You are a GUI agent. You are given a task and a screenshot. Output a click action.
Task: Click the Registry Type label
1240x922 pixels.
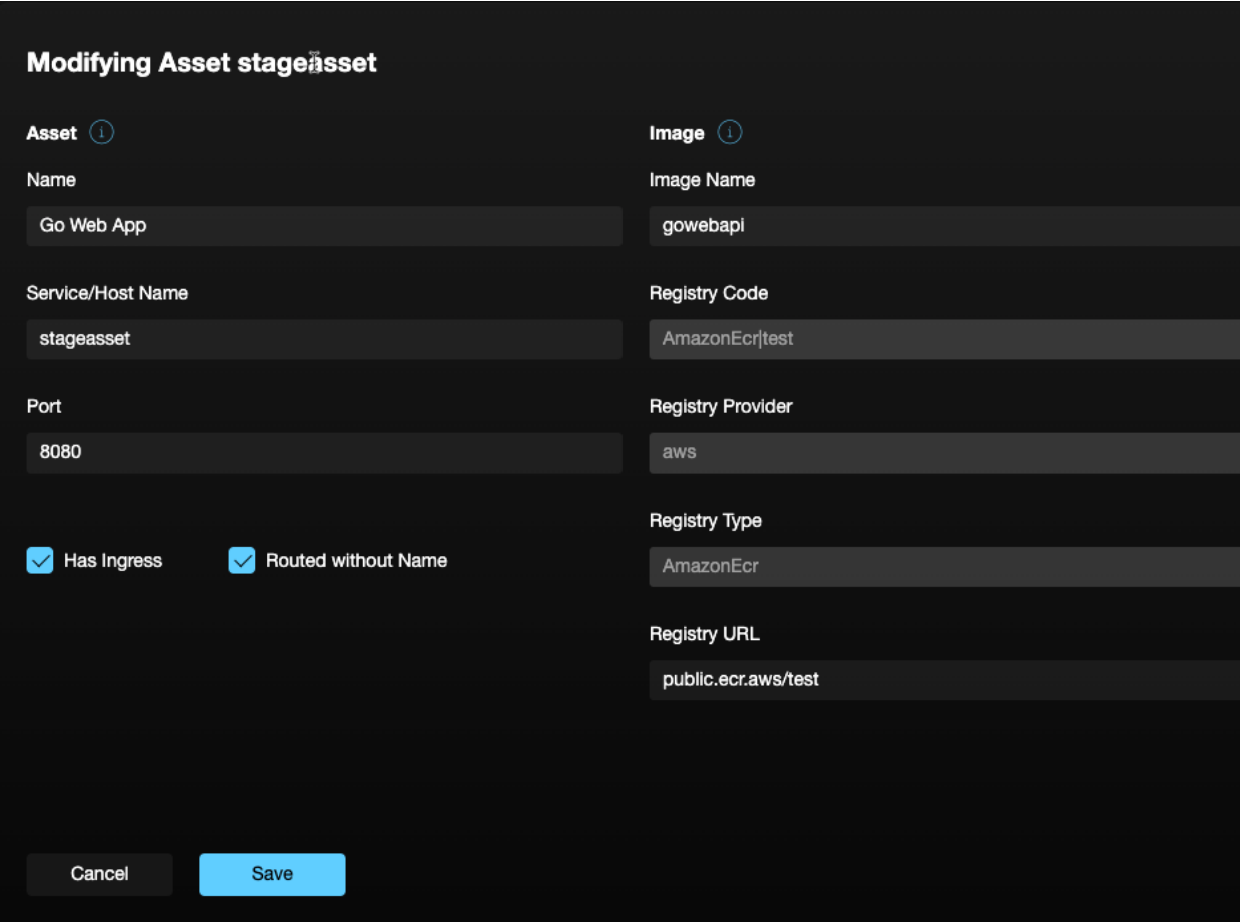(x=705, y=521)
